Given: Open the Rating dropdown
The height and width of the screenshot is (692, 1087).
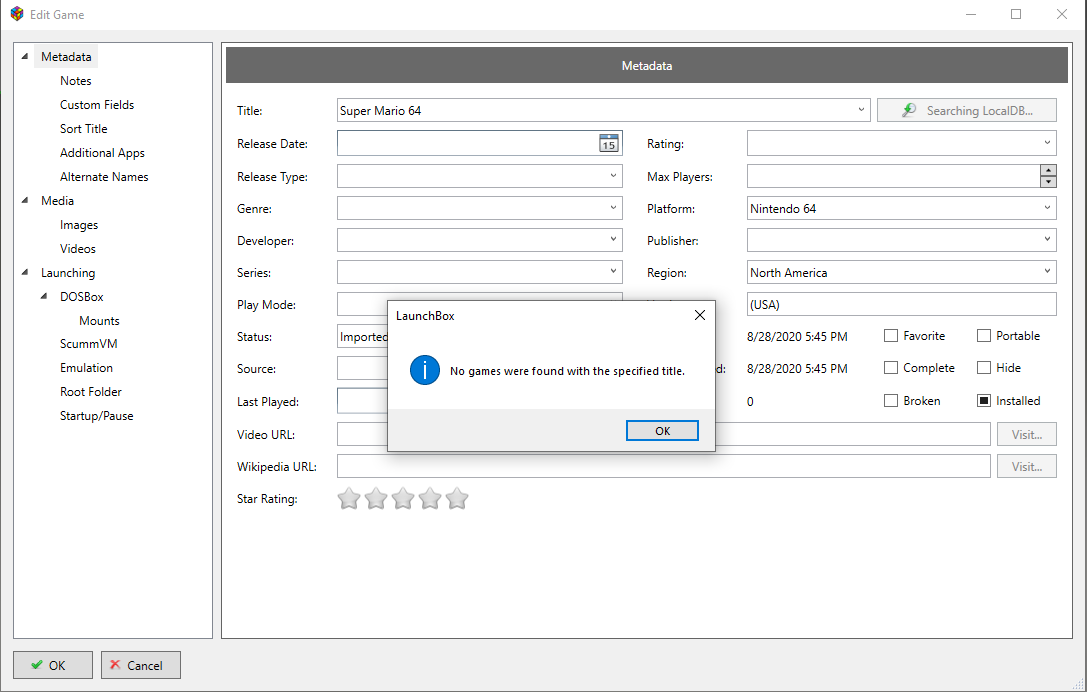Looking at the screenshot, I should pos(1047,144).
